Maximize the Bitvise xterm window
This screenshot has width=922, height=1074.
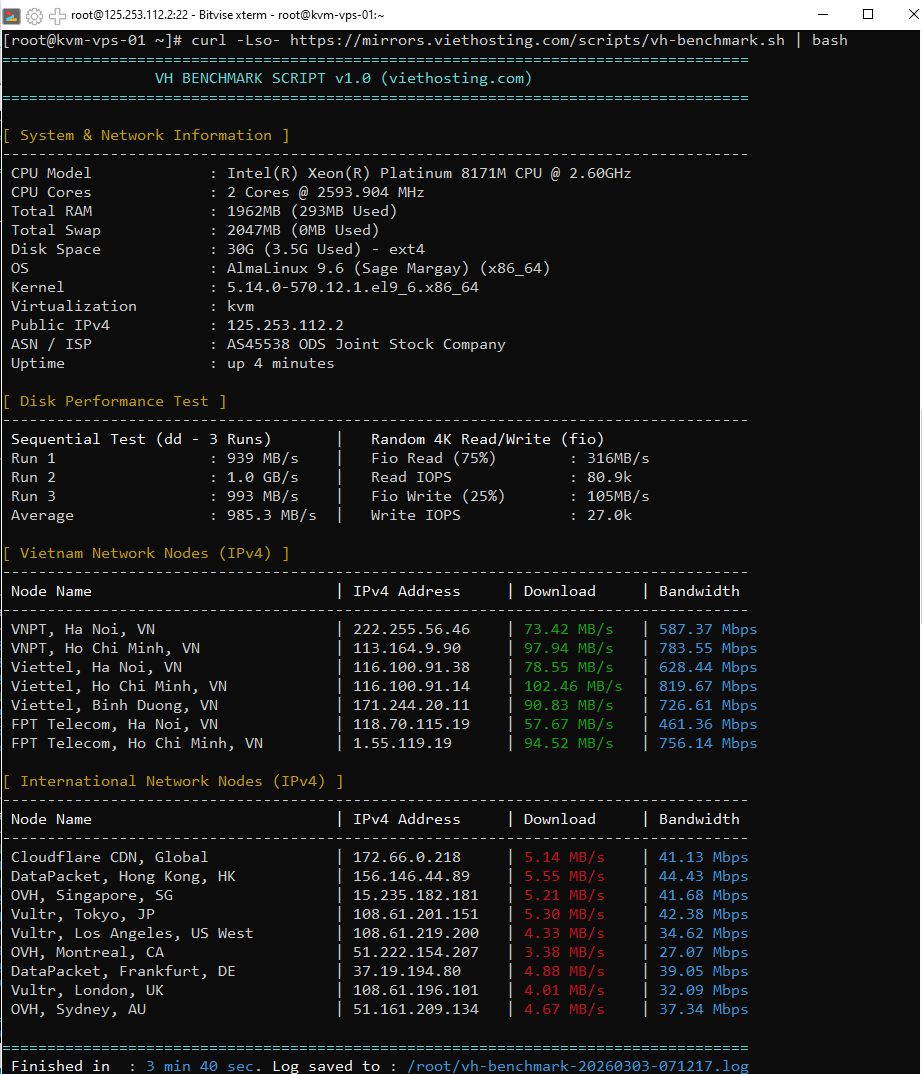click(866, 14)
